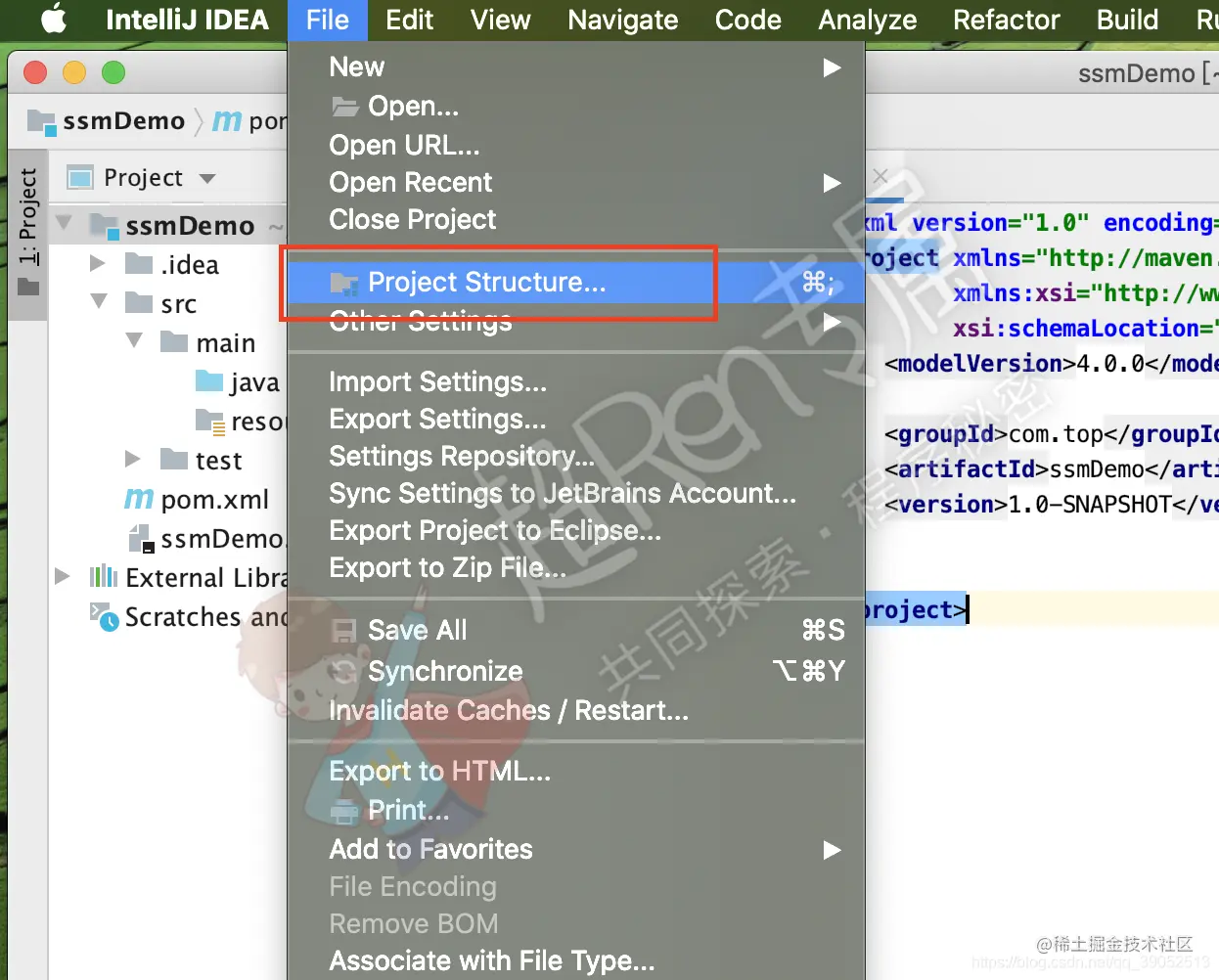Expand the .idea folder node
The width and height of the screenshot is (1219, 980).
click(97, 263)
